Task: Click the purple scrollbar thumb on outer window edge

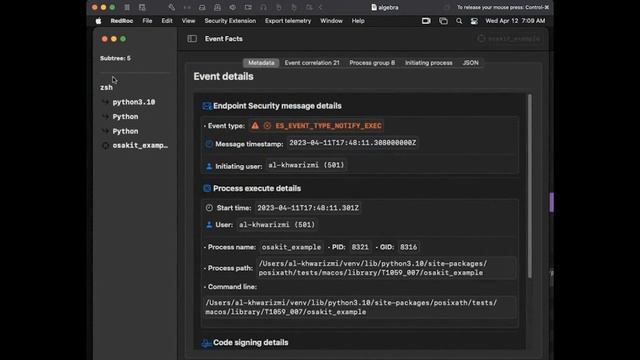Action: [x=551, y=202]
